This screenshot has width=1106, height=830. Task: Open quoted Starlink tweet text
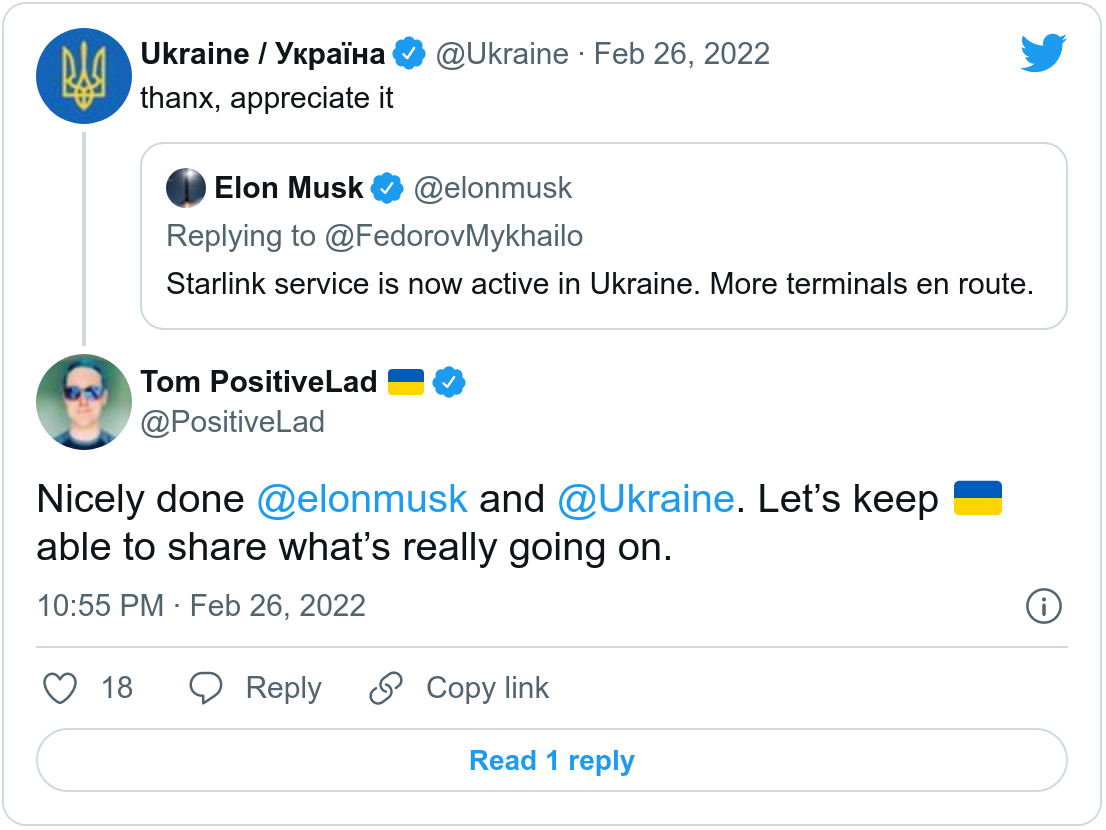[599, 284]
